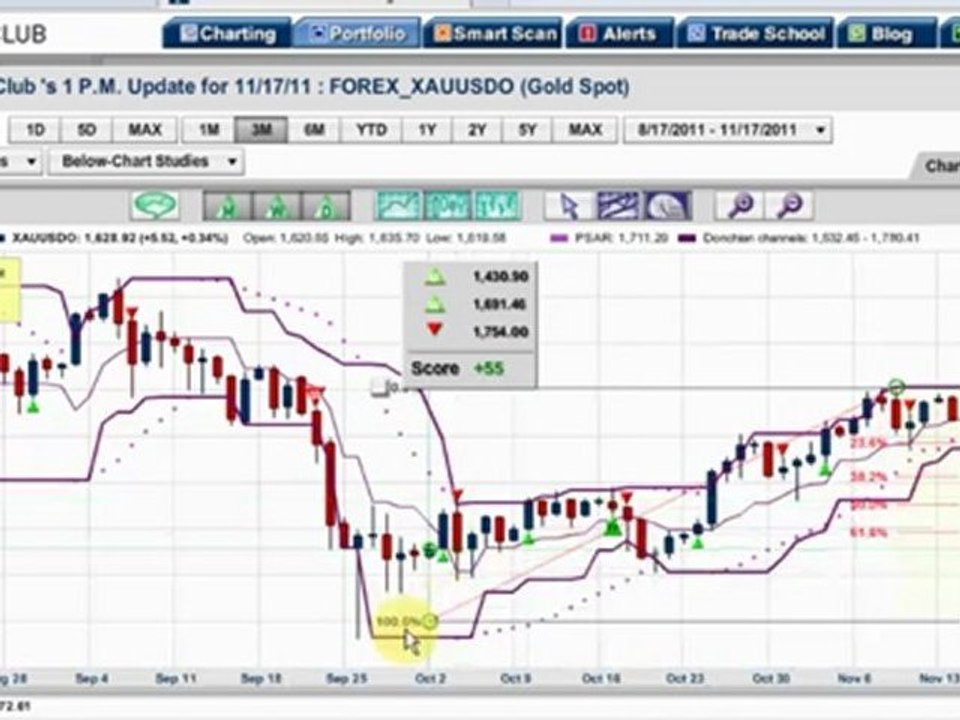Click the zoom out magnifier icon
Image resolution: width=960 pixels, height=720 pixels.
789,206
